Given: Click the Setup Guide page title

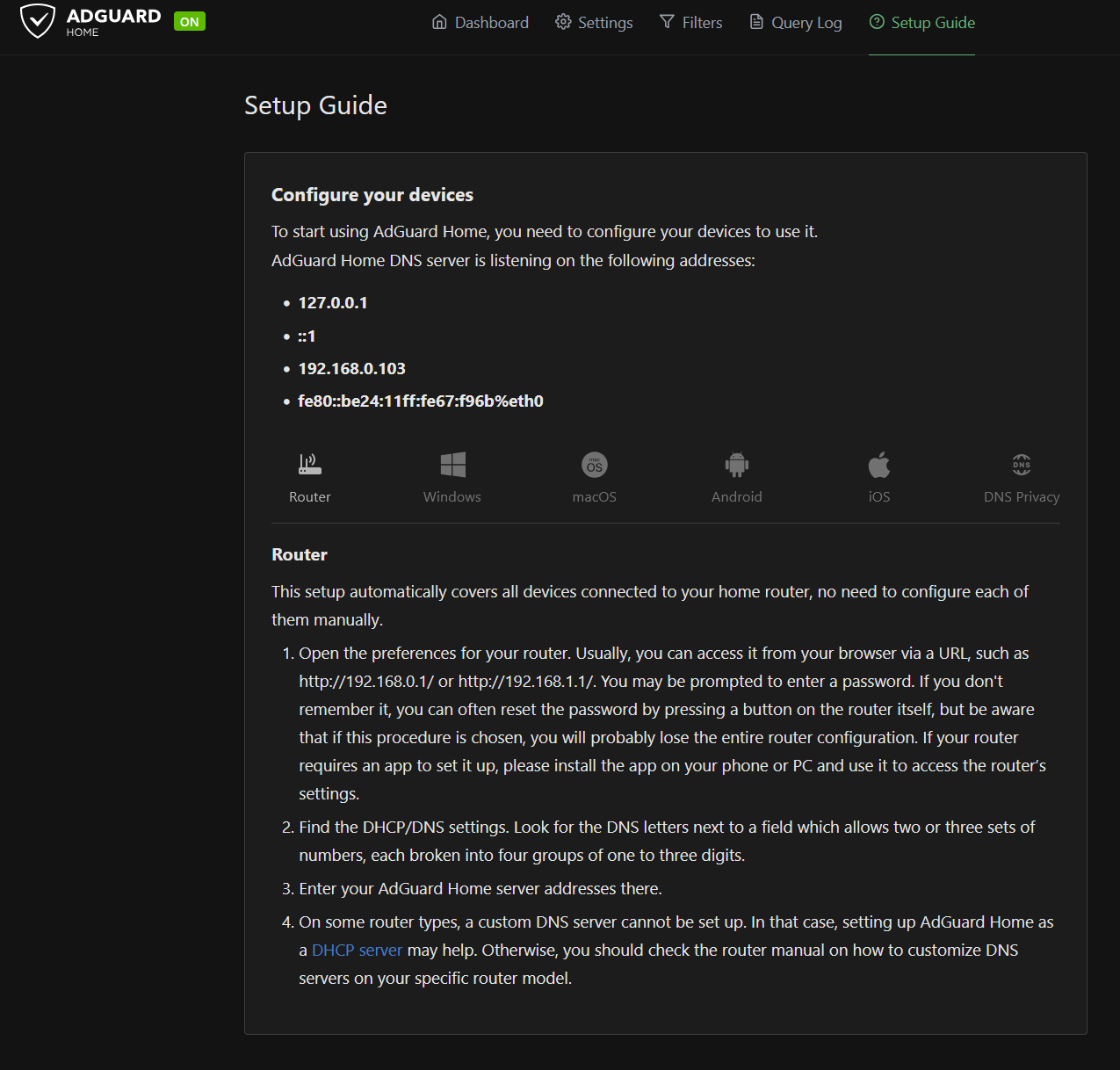Looking at the screenshot, I should point(315,105).
